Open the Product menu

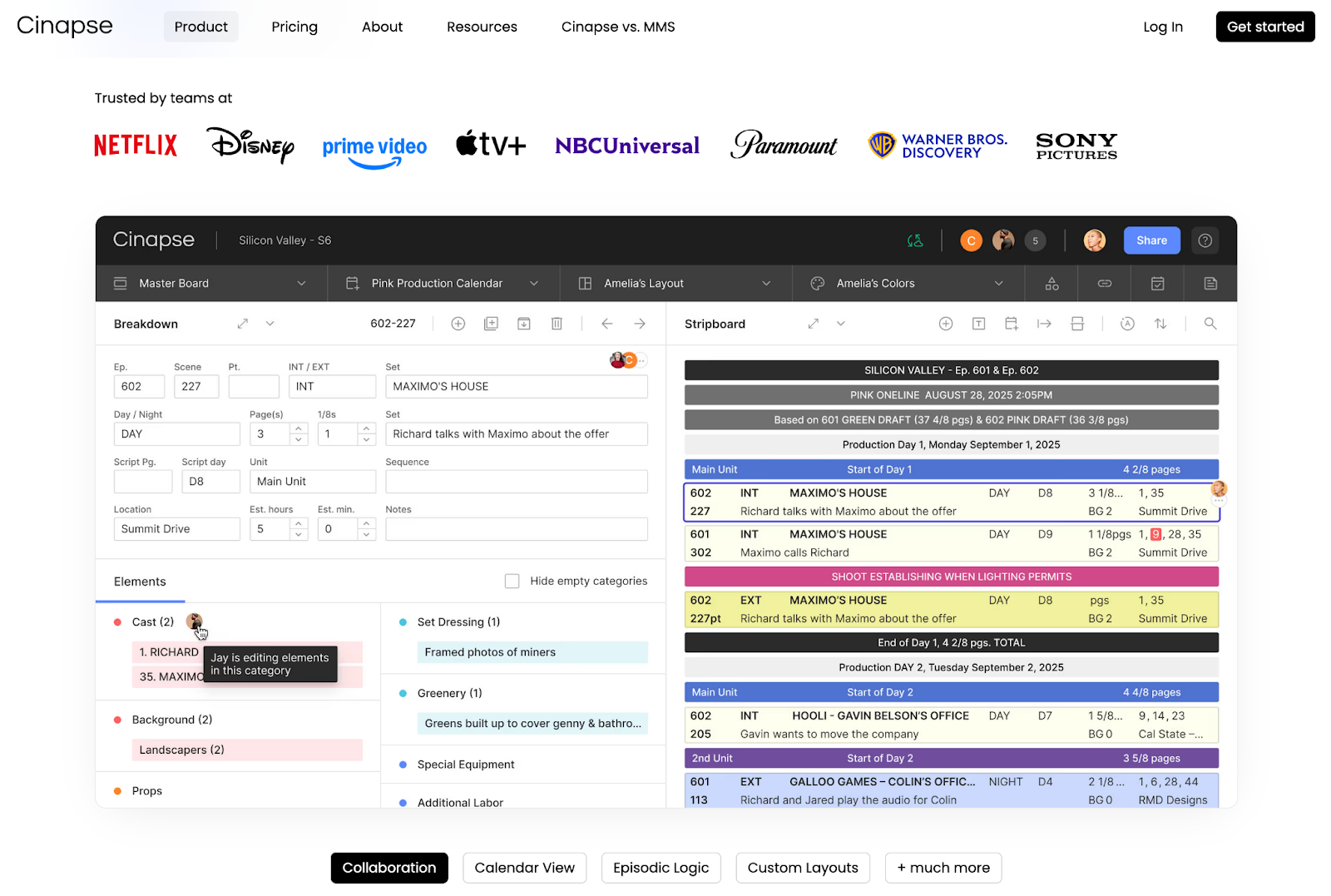200,27
